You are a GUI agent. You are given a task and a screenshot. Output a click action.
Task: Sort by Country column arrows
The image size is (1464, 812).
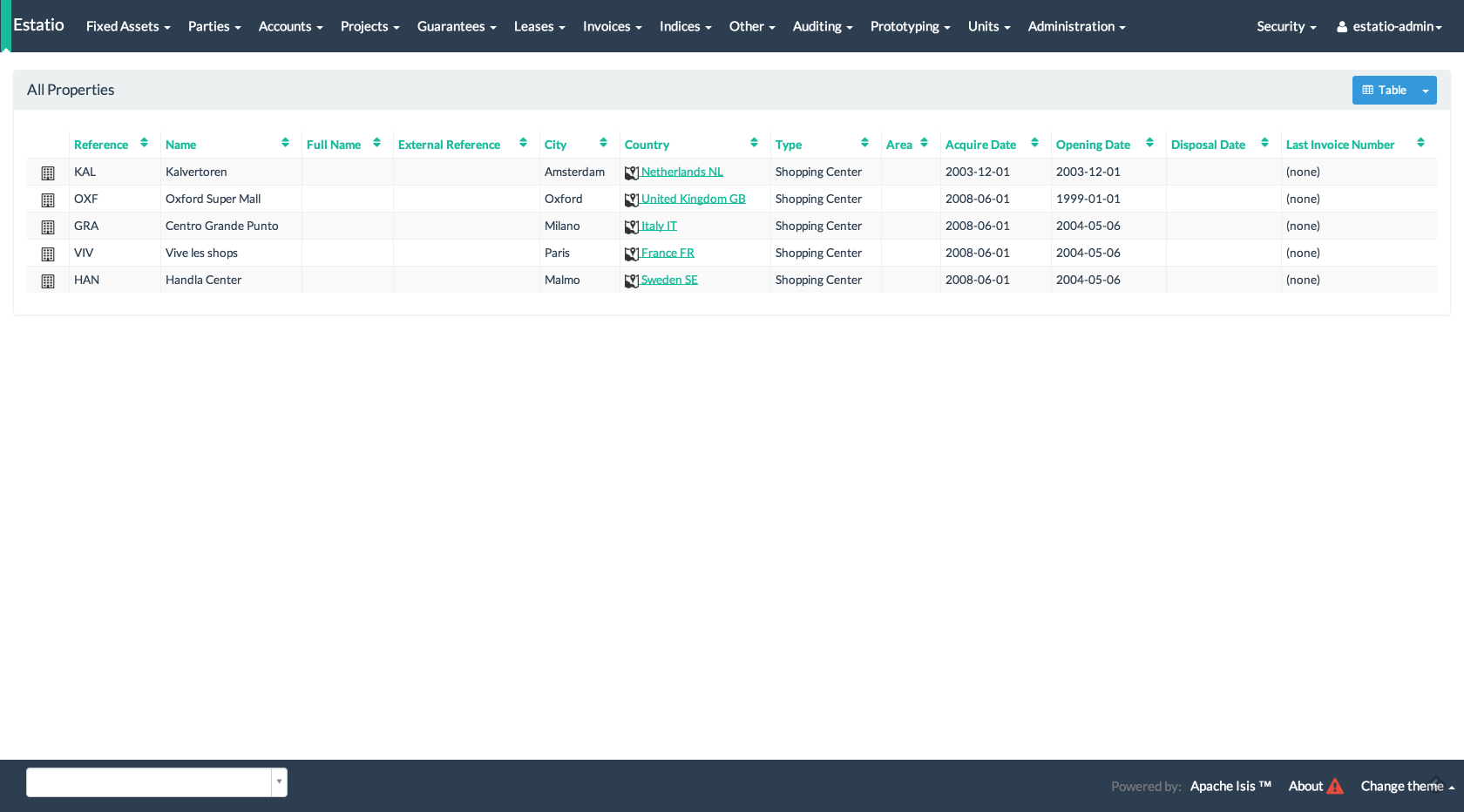click(754, 143)
